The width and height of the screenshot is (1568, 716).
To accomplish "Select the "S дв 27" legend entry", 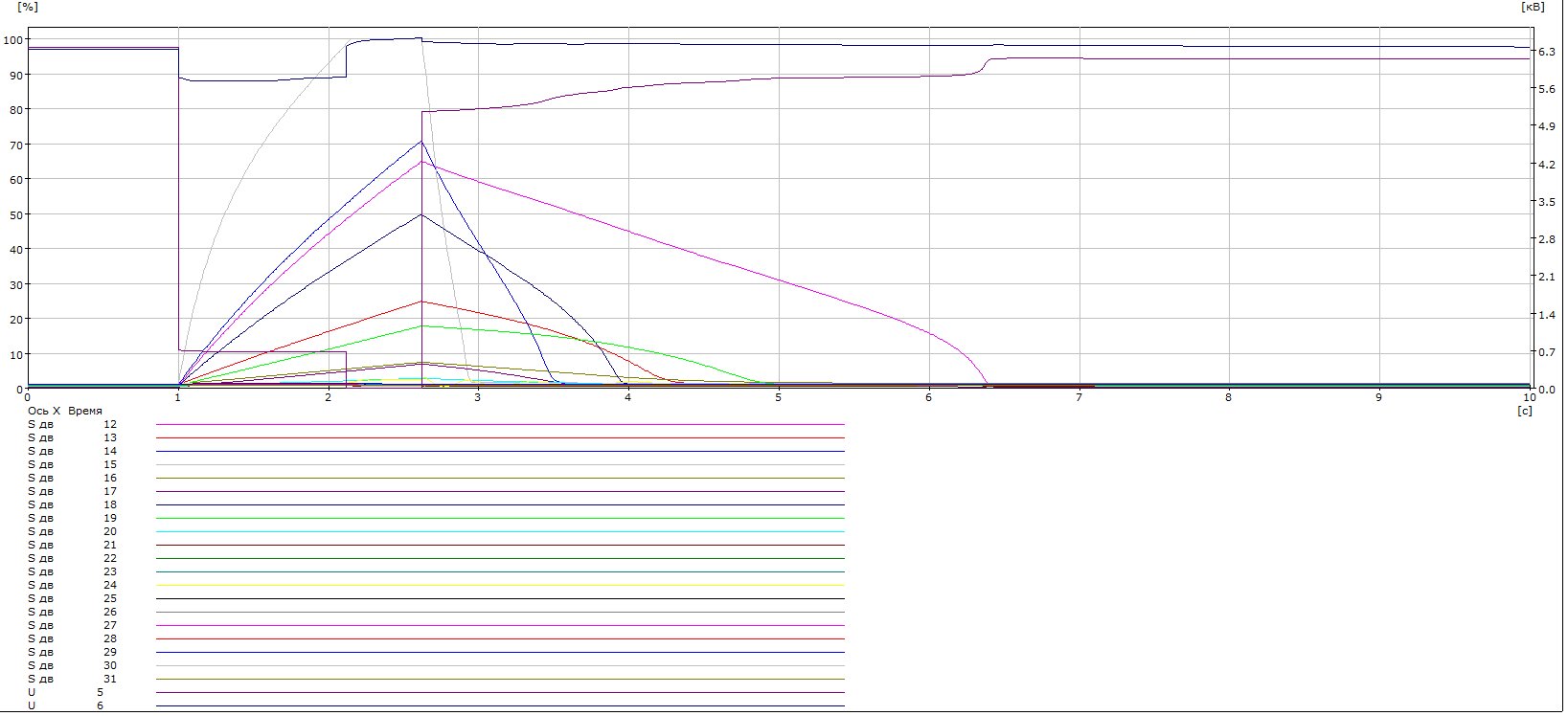I will coord(436,625).
